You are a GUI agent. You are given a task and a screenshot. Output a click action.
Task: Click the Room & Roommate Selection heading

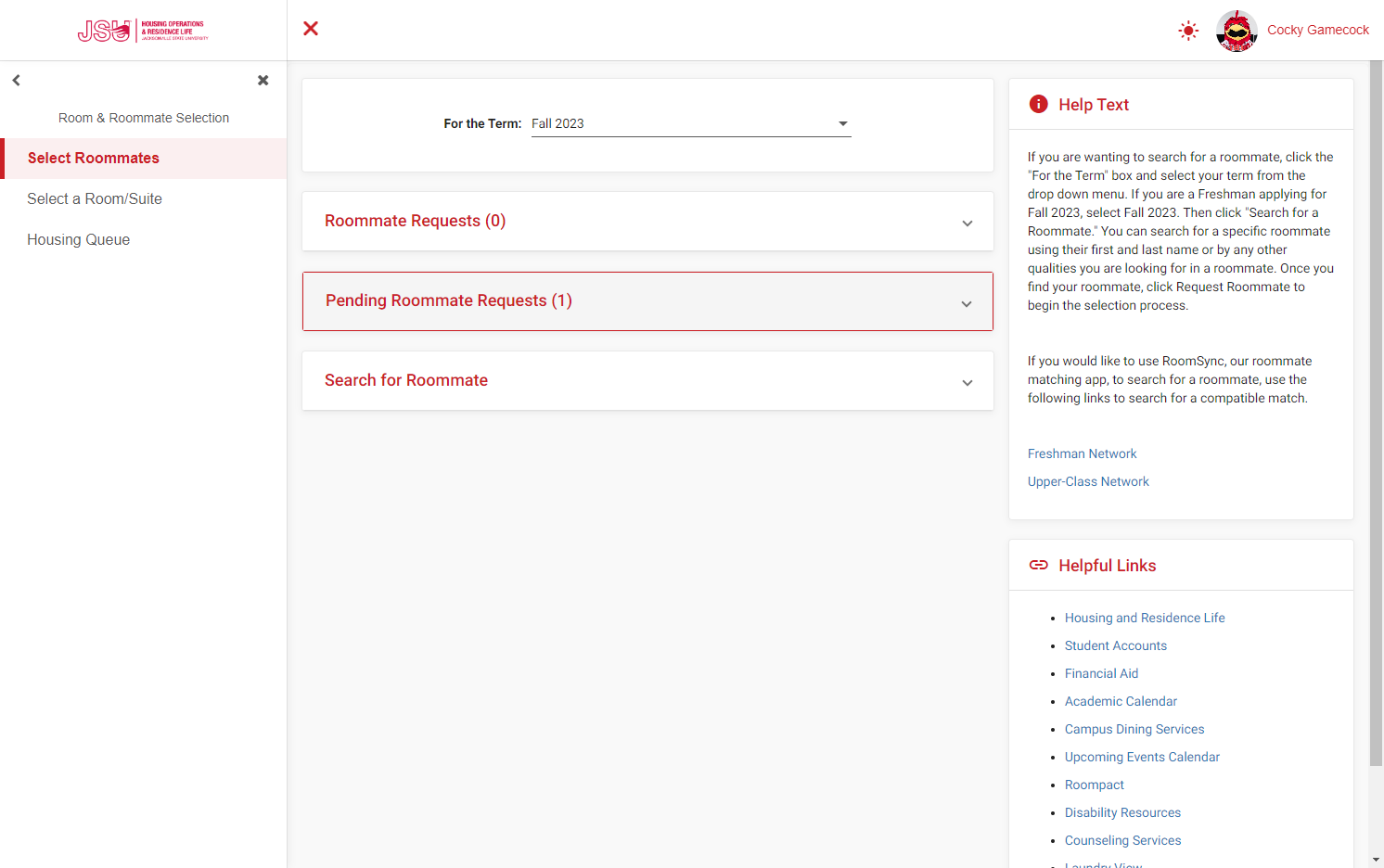pos(144,118)
